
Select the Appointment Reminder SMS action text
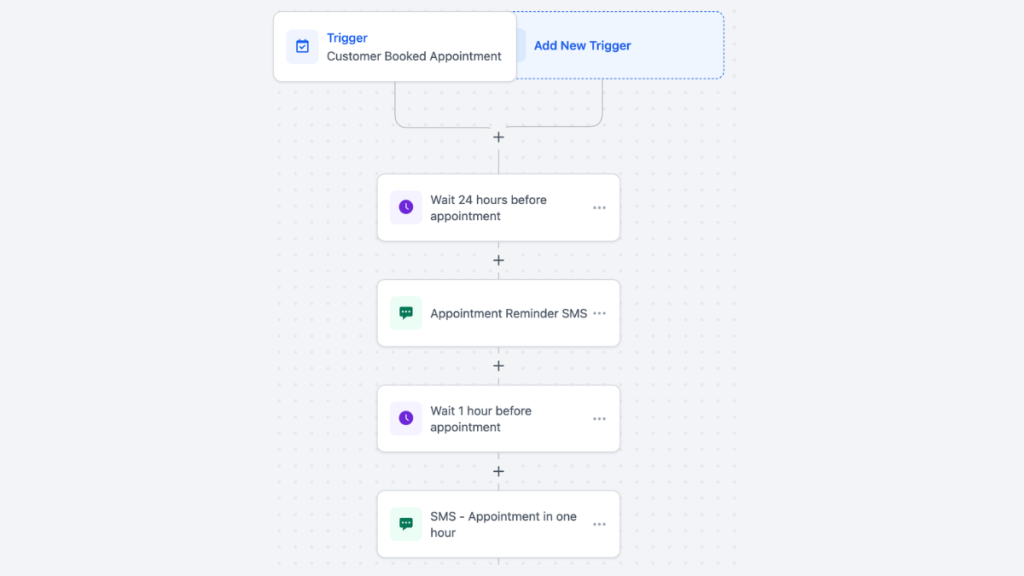(x=508, y=313)
